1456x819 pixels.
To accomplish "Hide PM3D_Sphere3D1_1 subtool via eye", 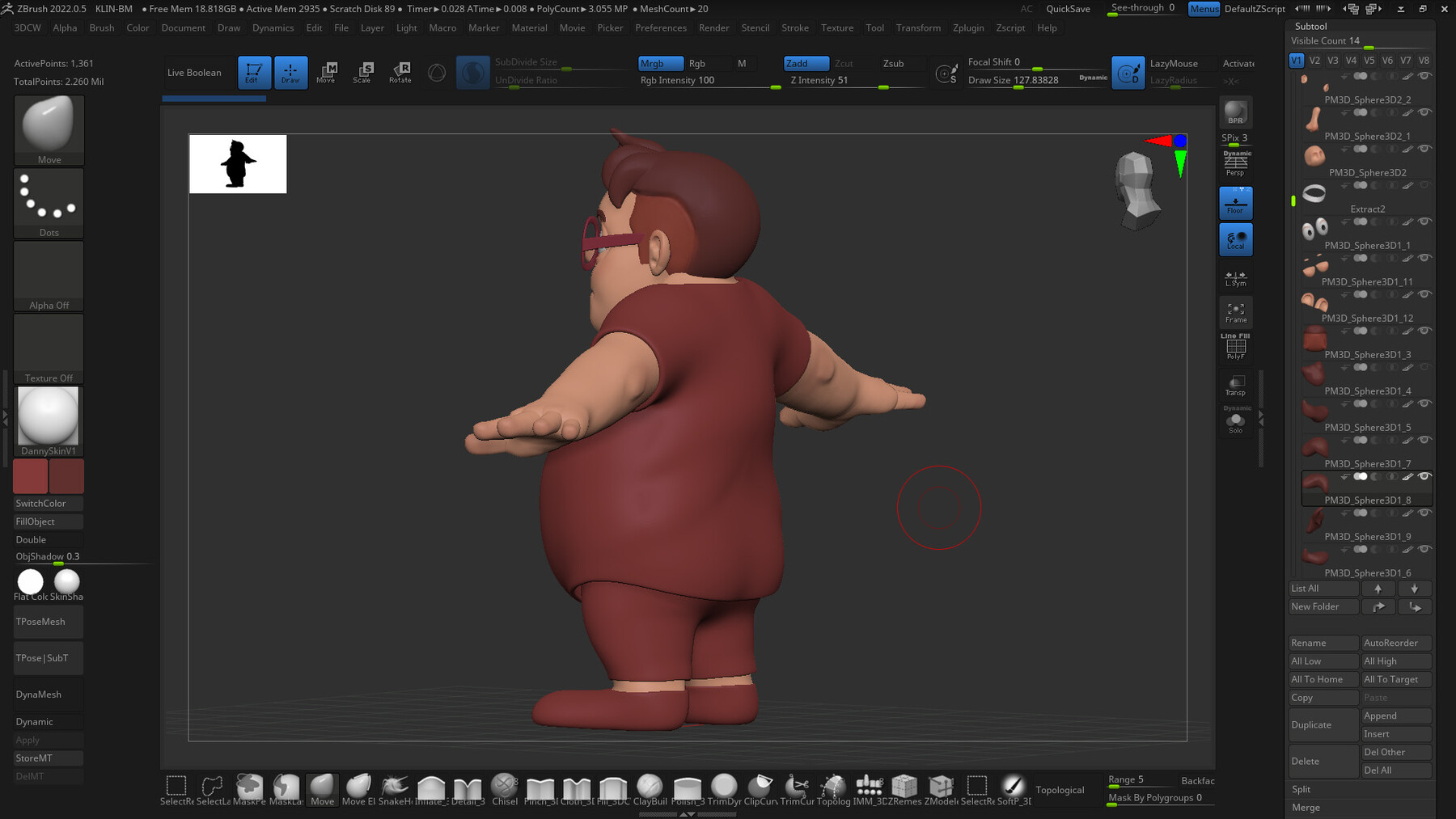I will (x=1424, y=222).
